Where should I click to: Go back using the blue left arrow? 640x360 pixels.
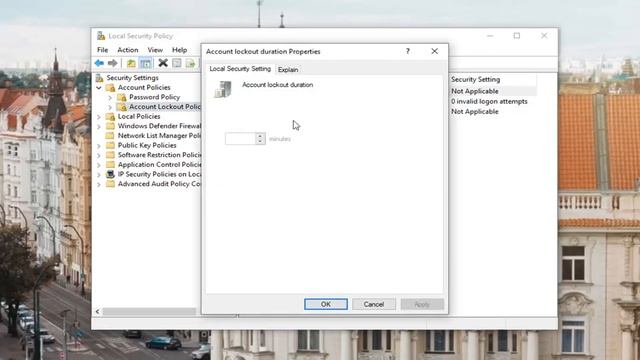pos(99,63)
